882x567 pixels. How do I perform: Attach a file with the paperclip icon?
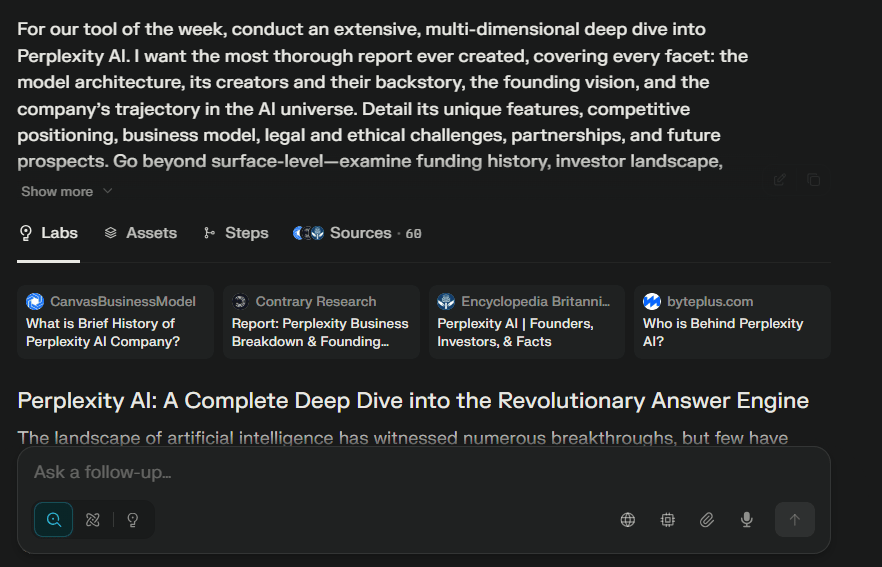pos(707,520)
